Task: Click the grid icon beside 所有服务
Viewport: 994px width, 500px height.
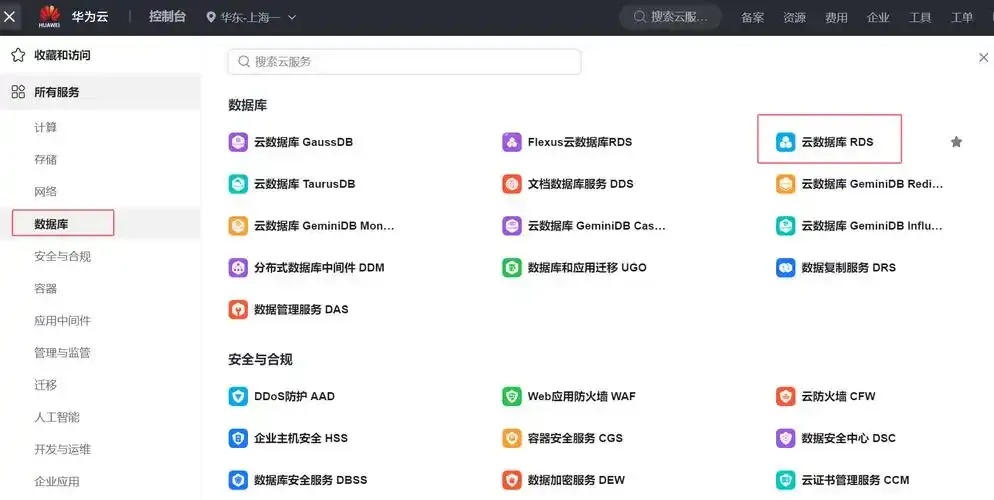Action: [18, 92]
